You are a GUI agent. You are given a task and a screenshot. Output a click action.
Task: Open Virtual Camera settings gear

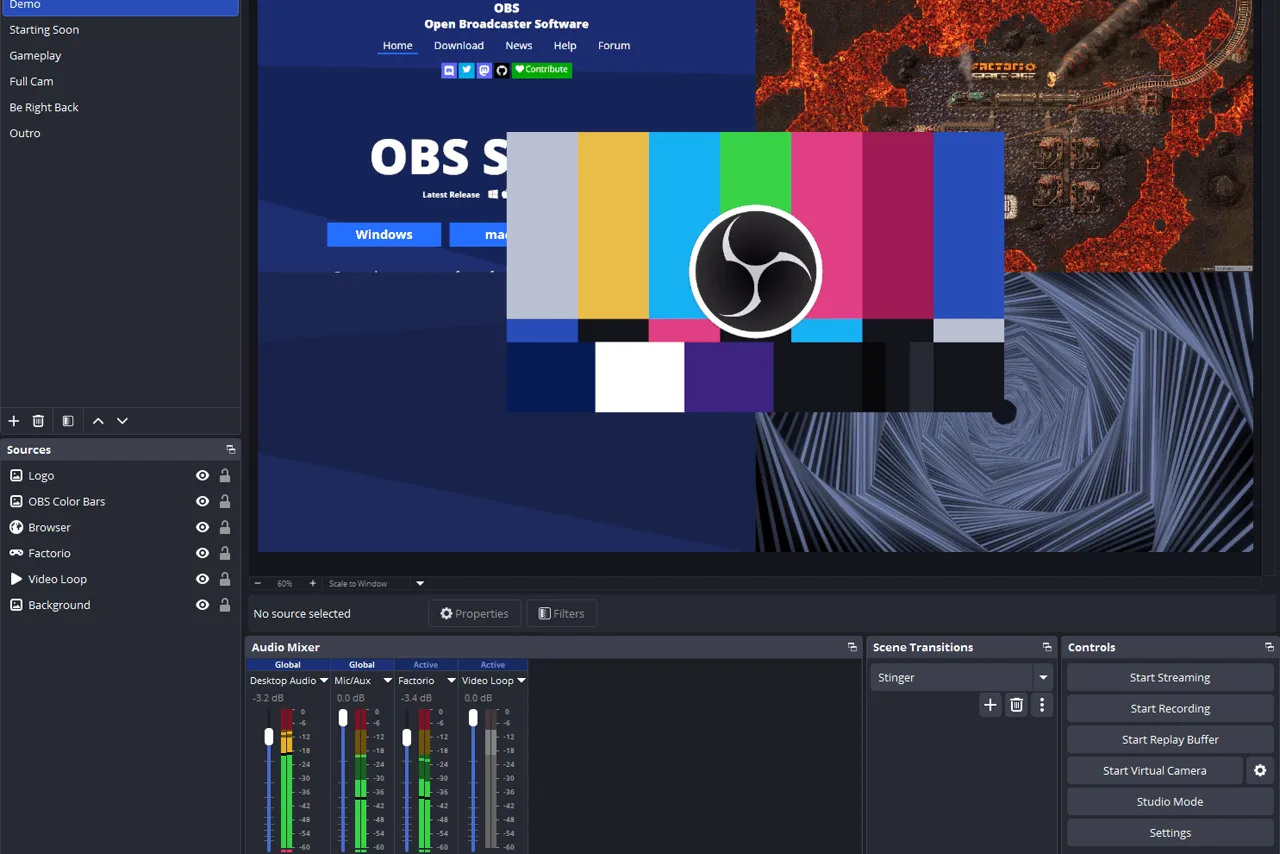(x=1260, y=770)
